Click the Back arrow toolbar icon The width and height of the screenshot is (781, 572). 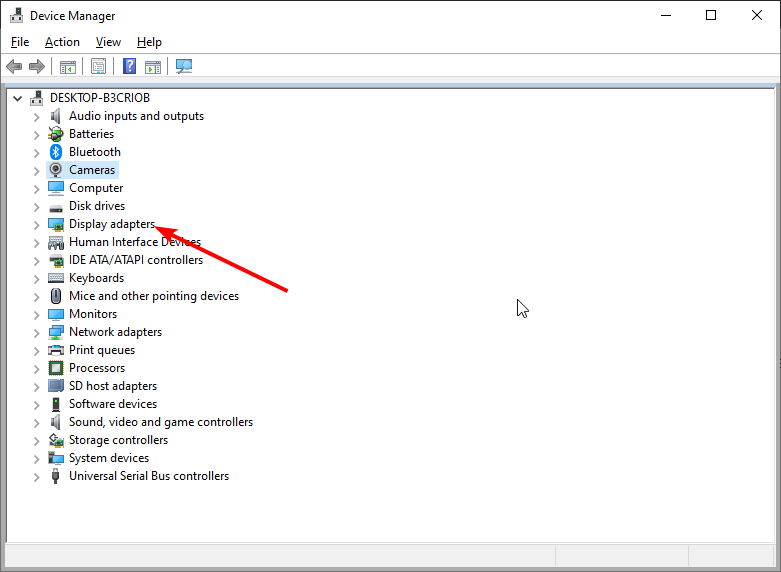click(x=14, y=66)
